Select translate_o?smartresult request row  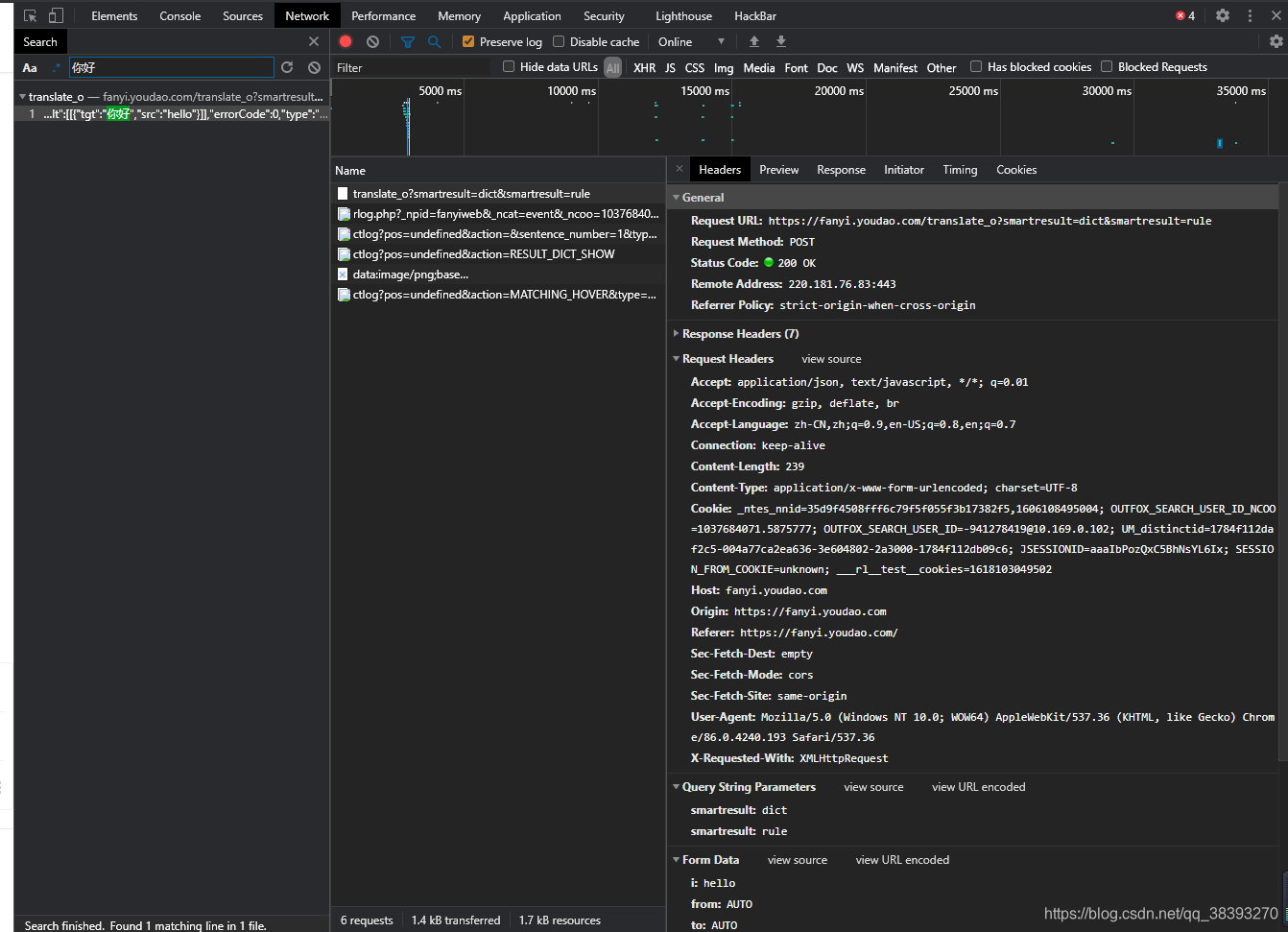coord(498,193)
